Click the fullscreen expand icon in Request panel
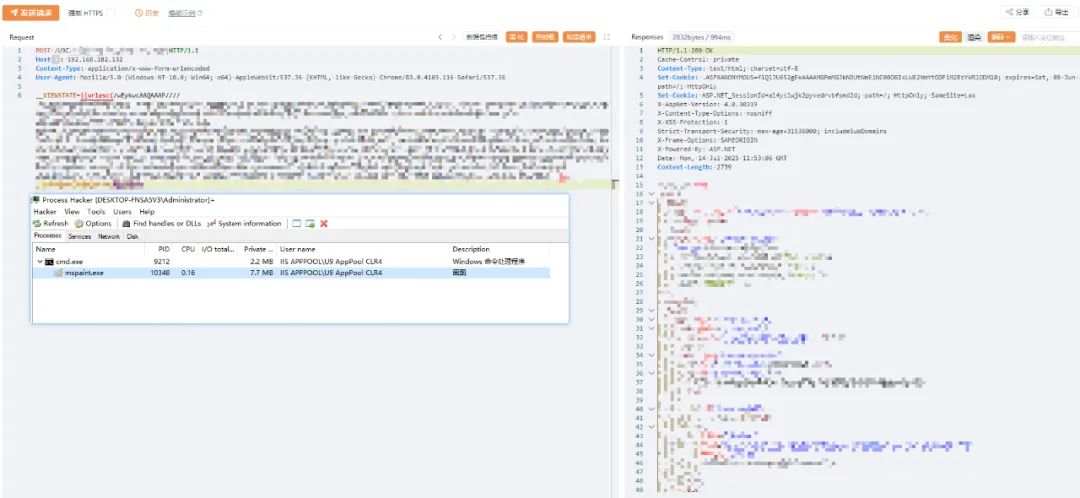This screenshot has width=1080, height=498. coord(606,37)
